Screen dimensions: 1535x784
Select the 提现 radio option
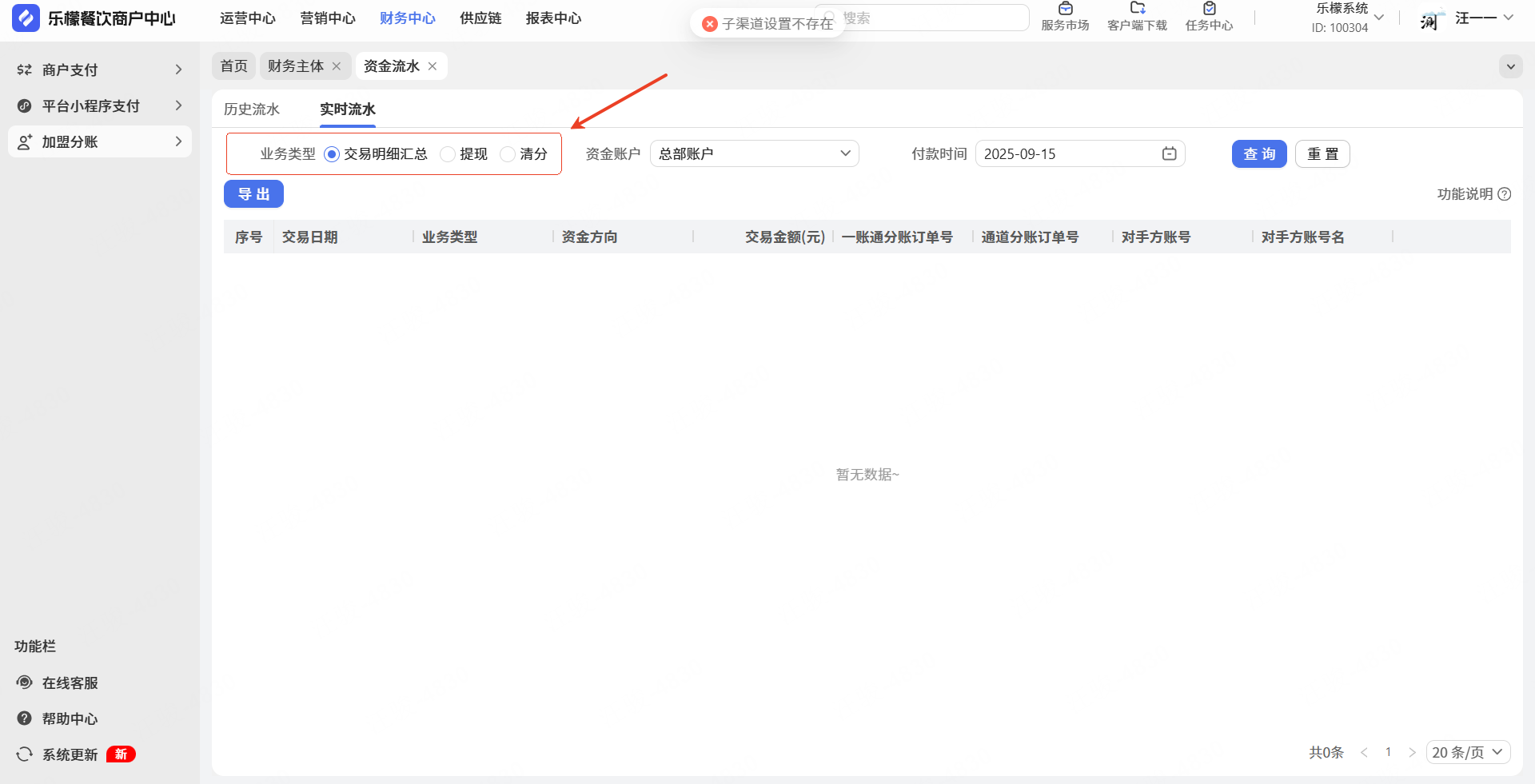point(448,154)
